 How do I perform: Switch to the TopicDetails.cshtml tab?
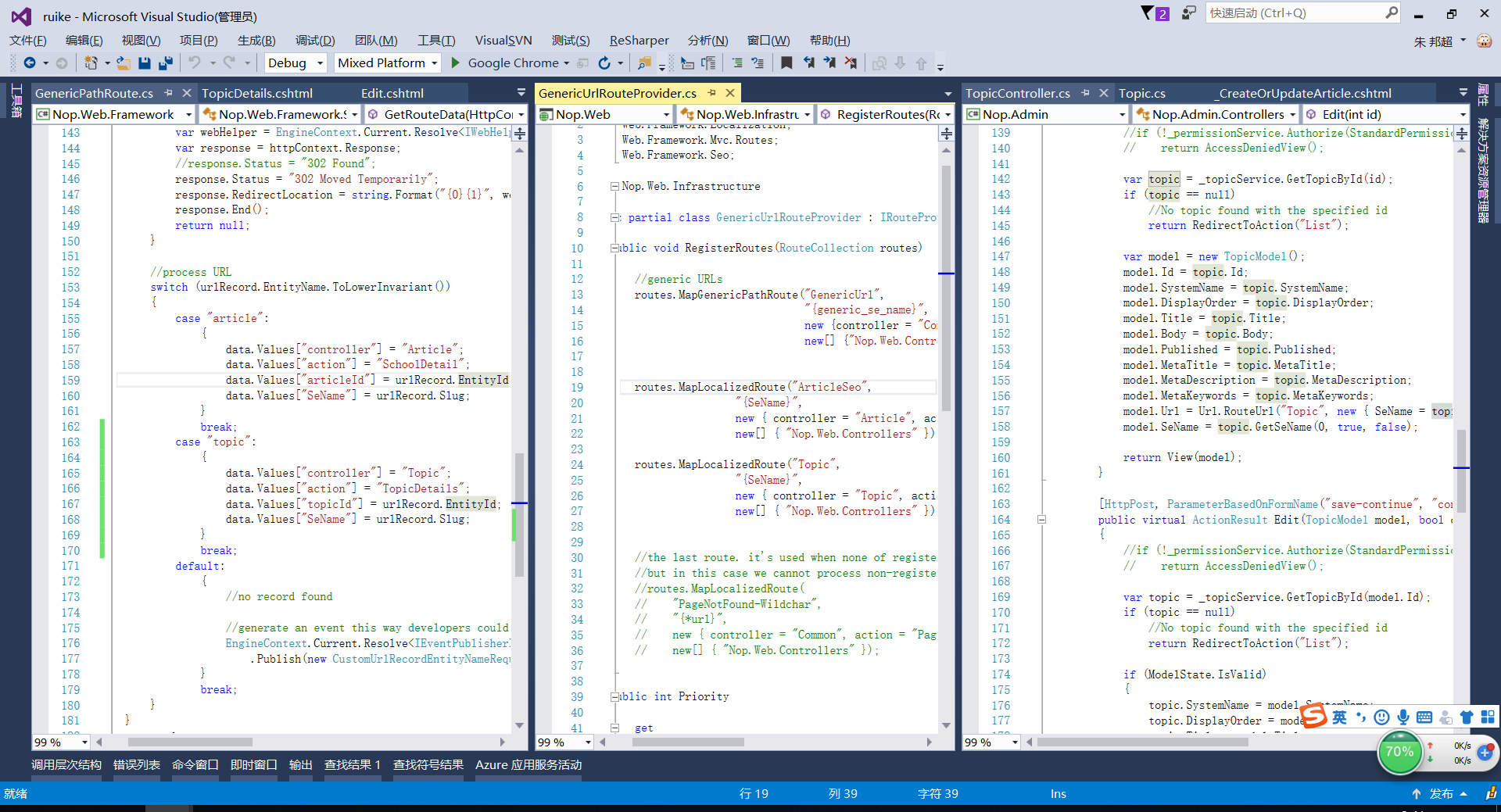[257, 93]
